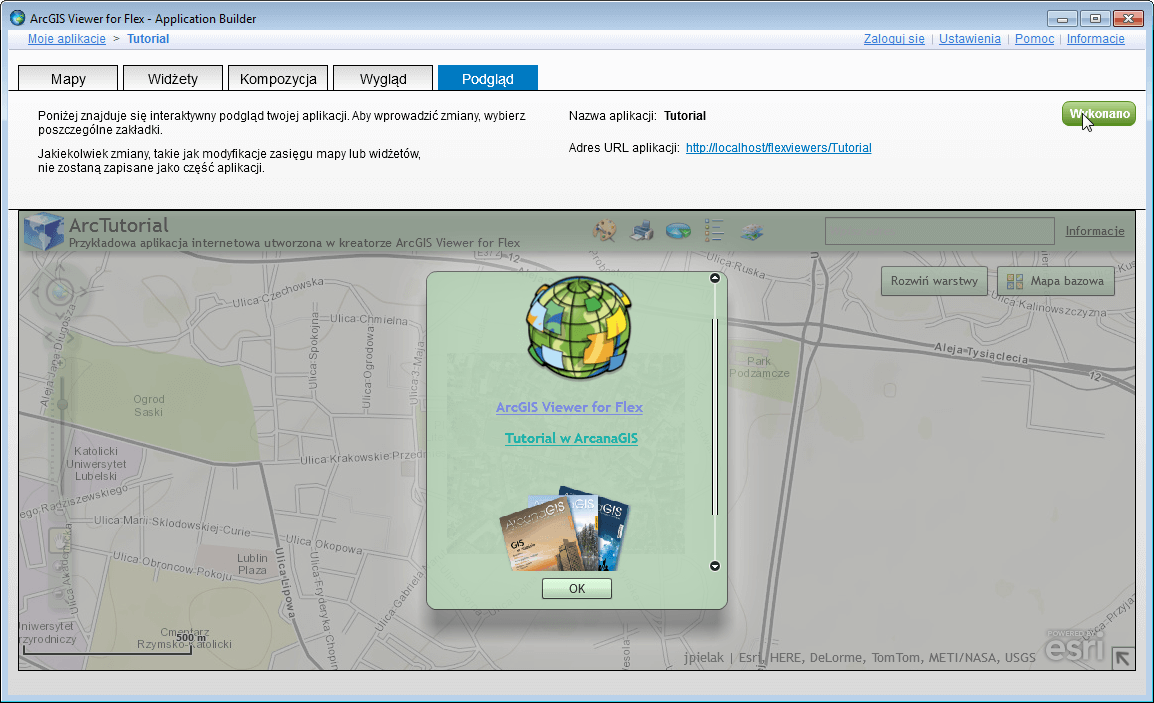
Task: Click the Esri logo on the map
Action: 1075,646
